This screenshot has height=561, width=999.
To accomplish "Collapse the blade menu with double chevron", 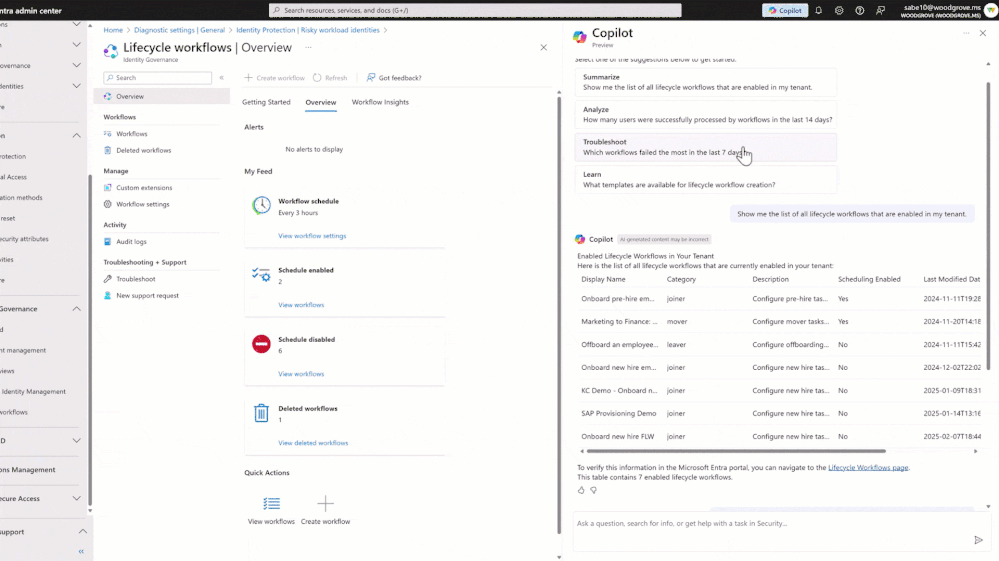I will [222, 78].
